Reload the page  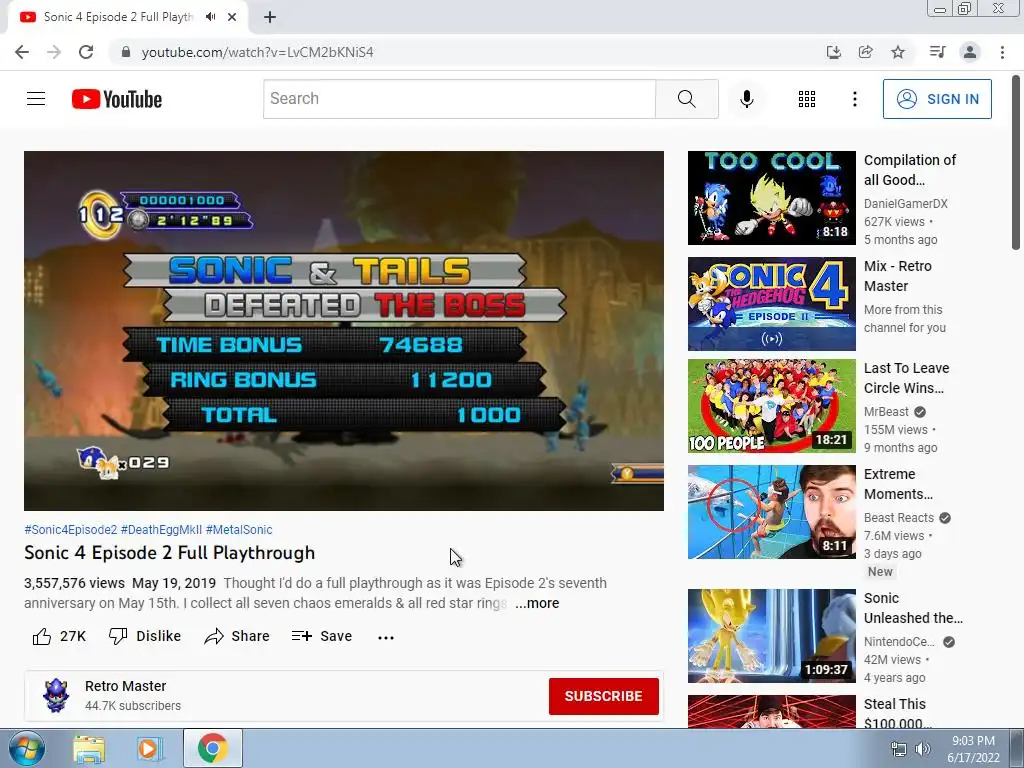coord(86,52)
